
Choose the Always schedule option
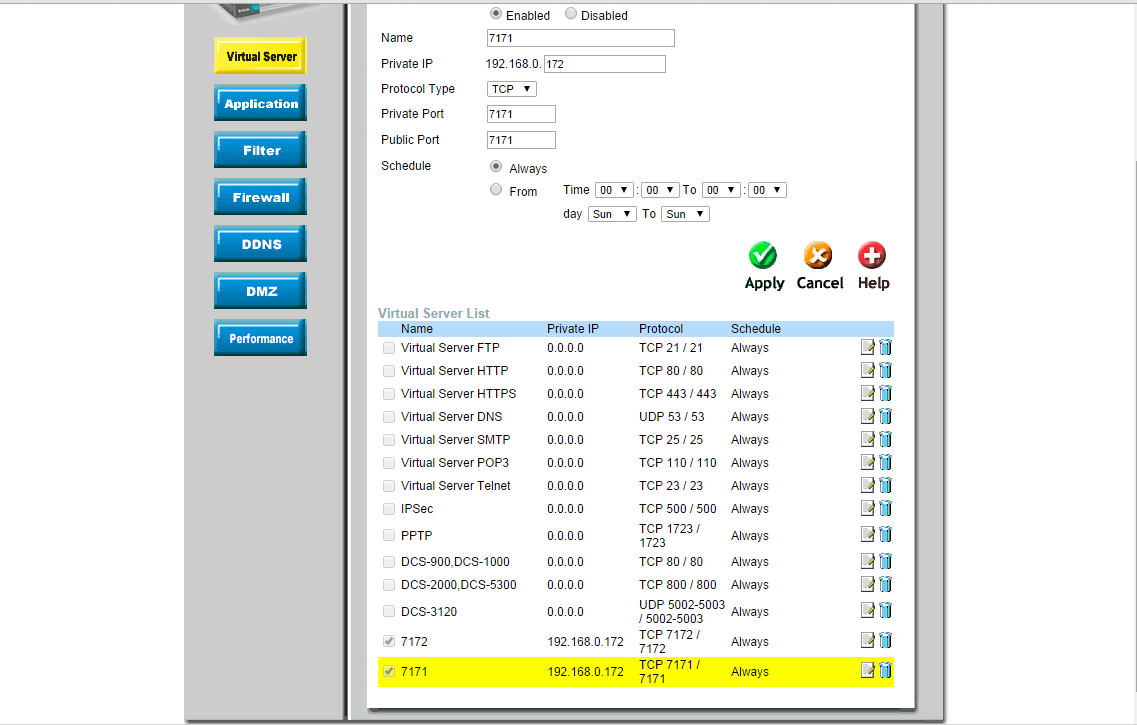(x=496, y=167)
